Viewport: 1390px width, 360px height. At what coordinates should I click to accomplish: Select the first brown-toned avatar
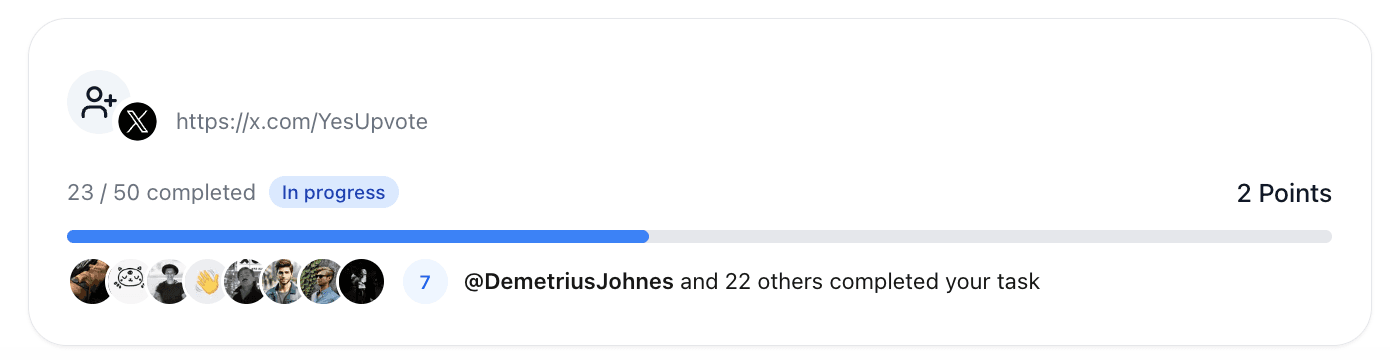tap(91, 282)
